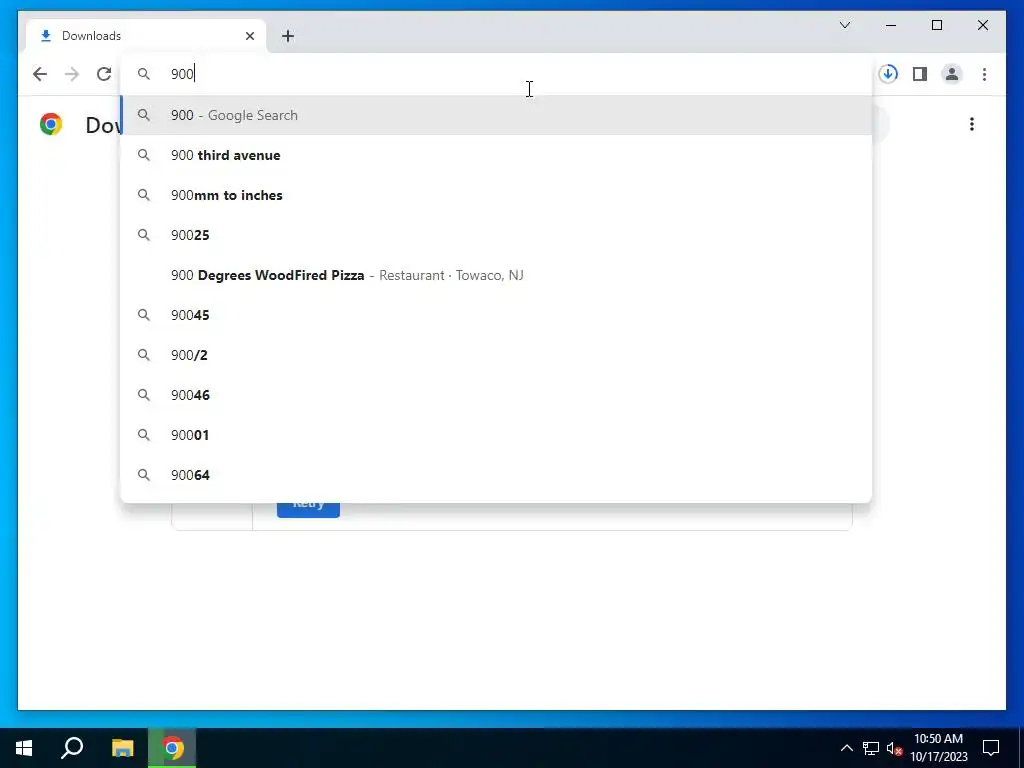Screen dimensions: 1024x768
Task: Go back using the browser back arrow
Action: pos(40,74)
